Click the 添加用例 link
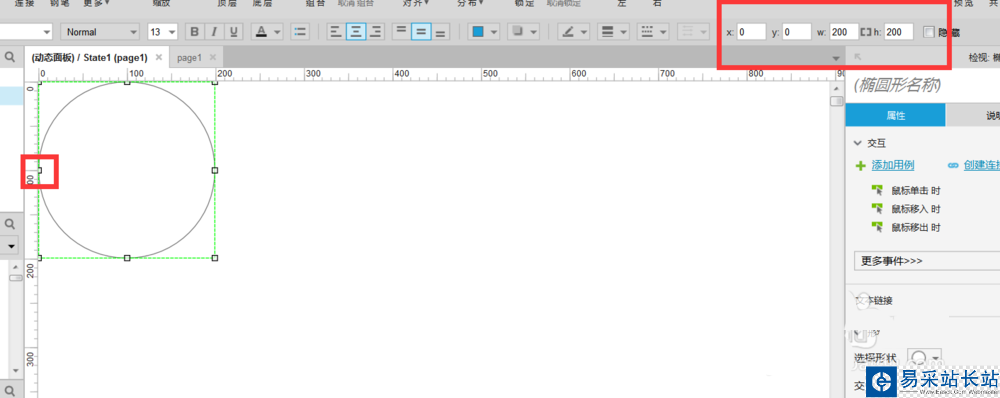This screenshot has width=1000, height=398. point(893,165)
